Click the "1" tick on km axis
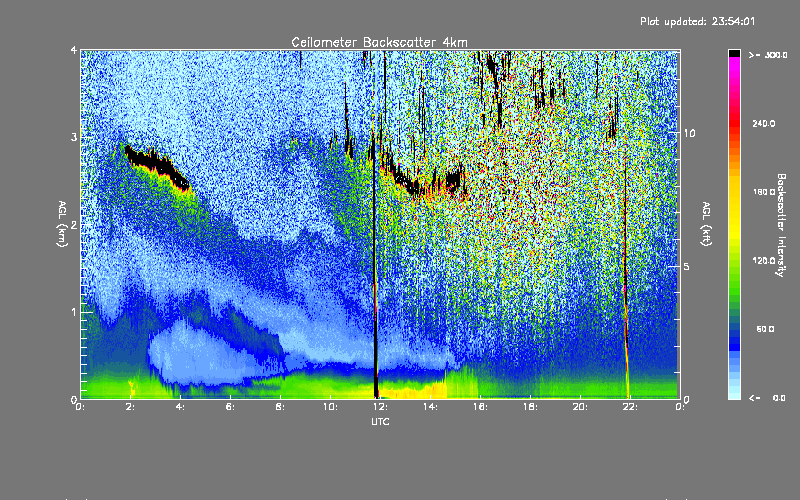 coord(74,312)
